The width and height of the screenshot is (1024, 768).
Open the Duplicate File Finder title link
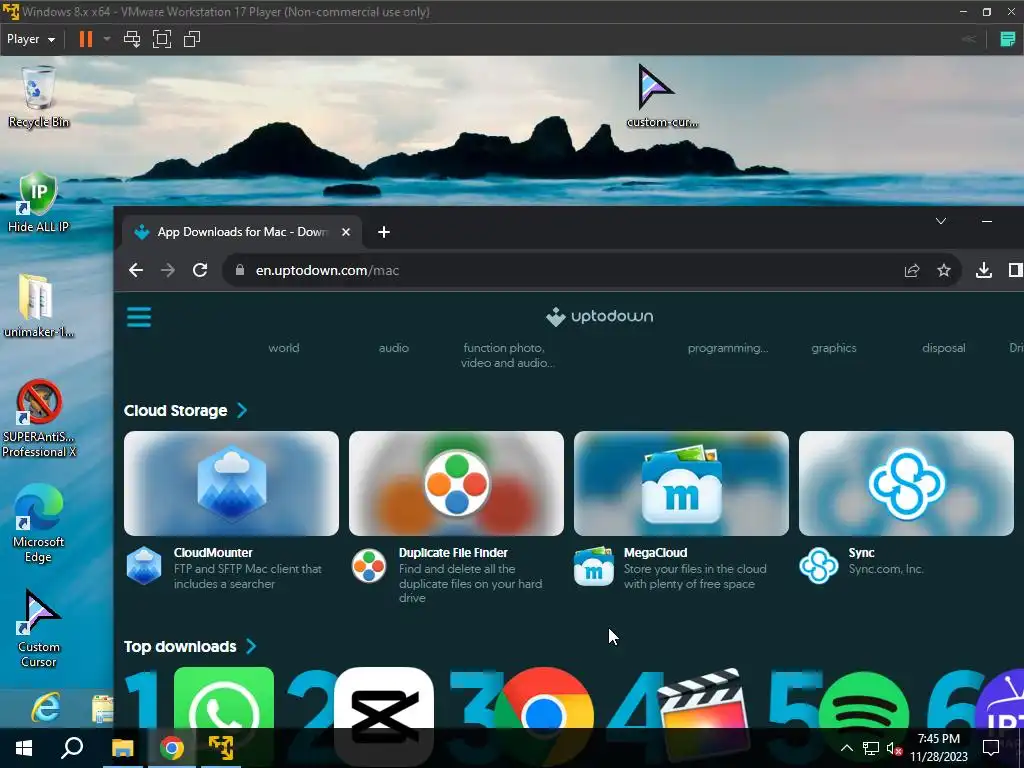453,552
